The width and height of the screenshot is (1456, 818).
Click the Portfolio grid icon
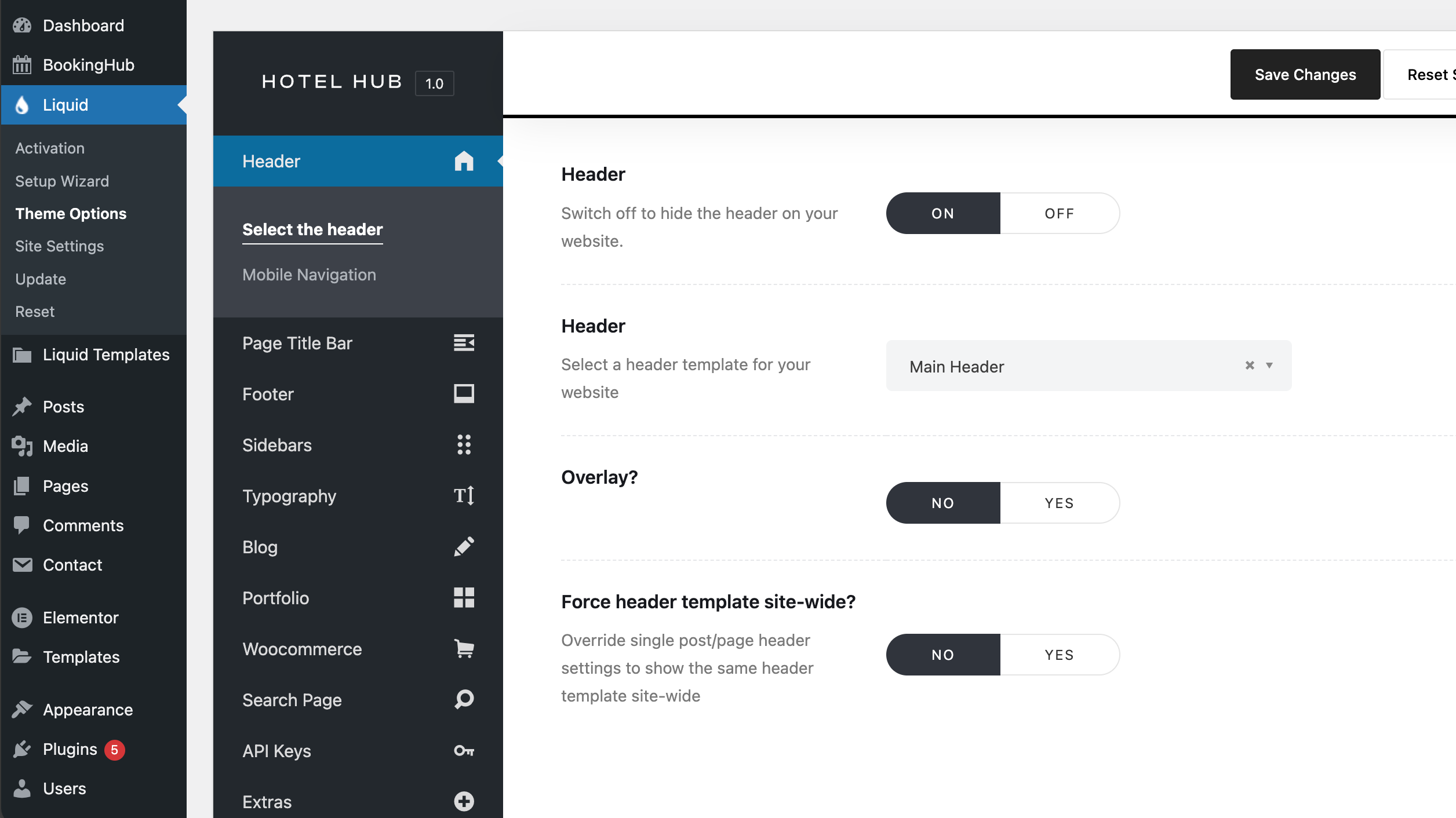tap(464, 598)
